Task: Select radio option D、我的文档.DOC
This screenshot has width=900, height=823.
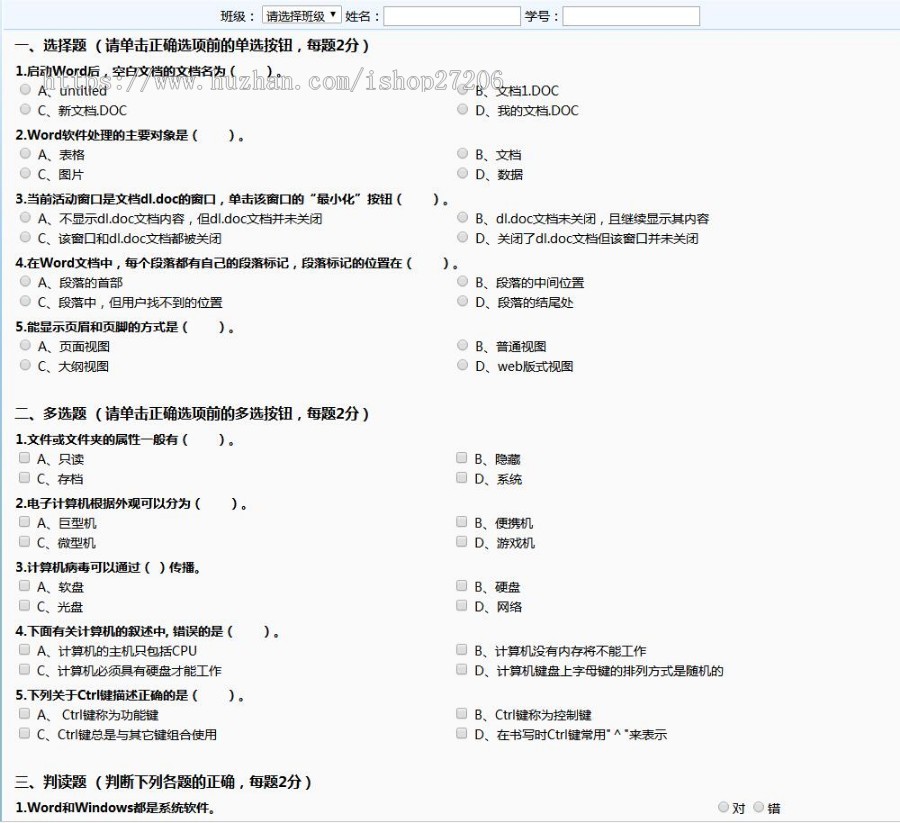Action: pos(463,109)
